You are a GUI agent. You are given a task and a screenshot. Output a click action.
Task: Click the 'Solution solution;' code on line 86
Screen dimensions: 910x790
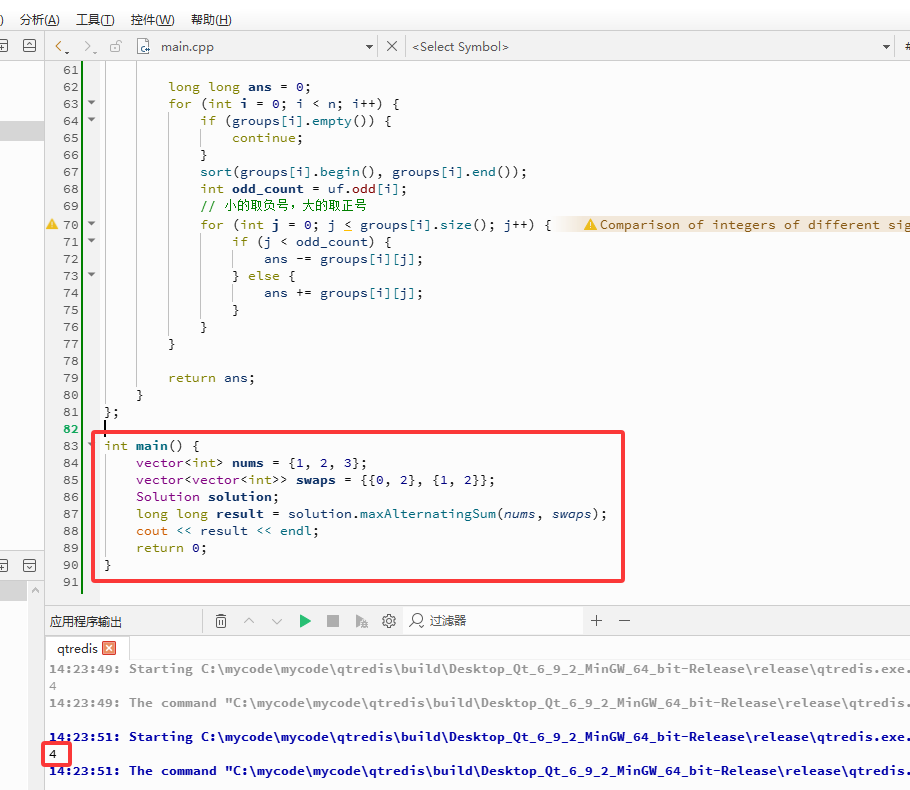[x=207, y=497]
